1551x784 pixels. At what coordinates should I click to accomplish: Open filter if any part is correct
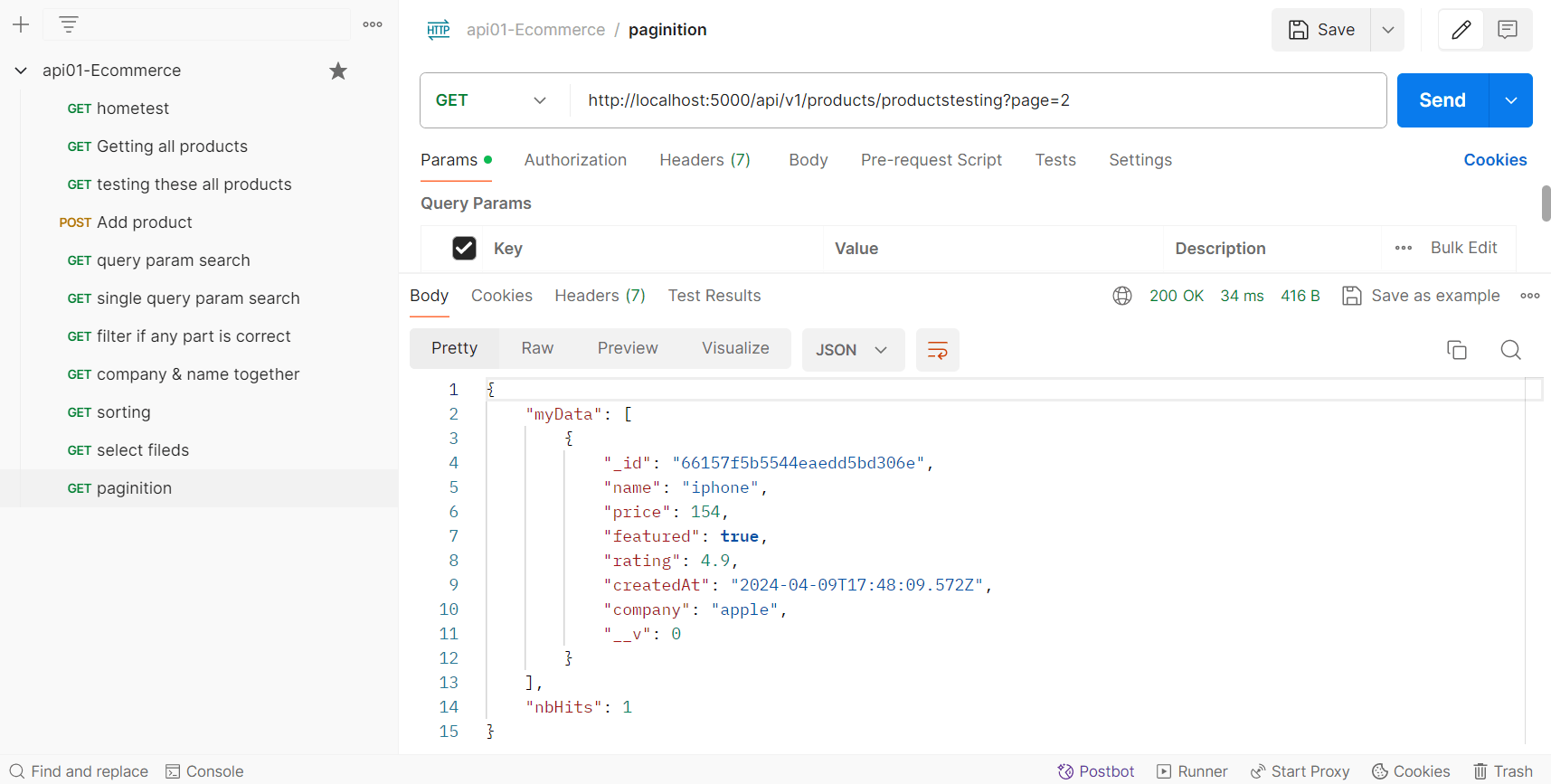pyautogui.click(x=199, y=336)
